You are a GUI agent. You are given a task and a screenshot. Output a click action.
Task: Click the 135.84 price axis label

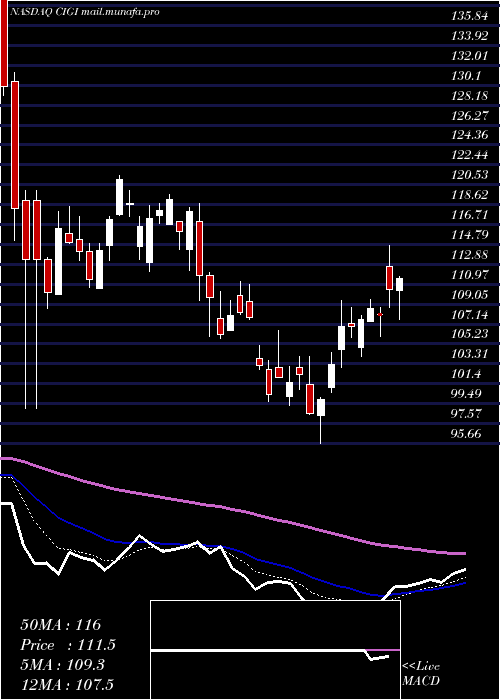point(469,17)
